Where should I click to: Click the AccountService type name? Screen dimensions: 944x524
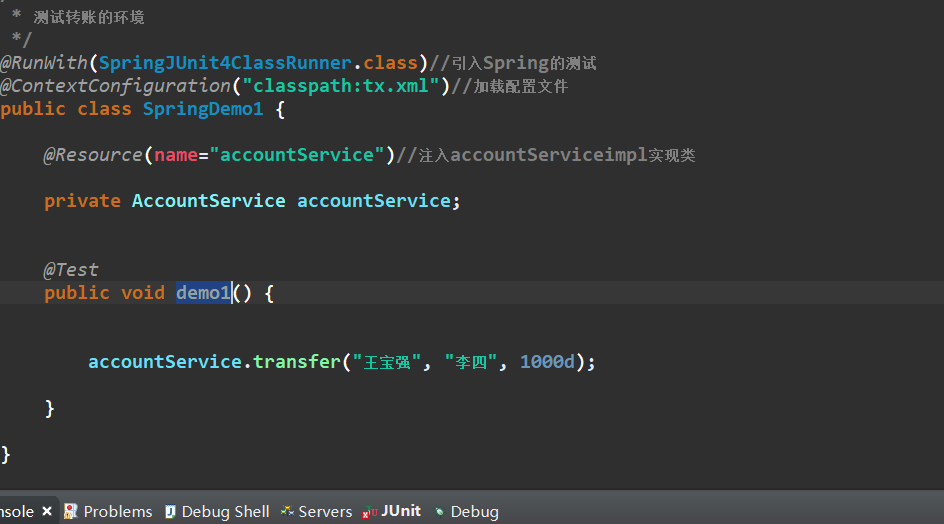click(208, 201)
